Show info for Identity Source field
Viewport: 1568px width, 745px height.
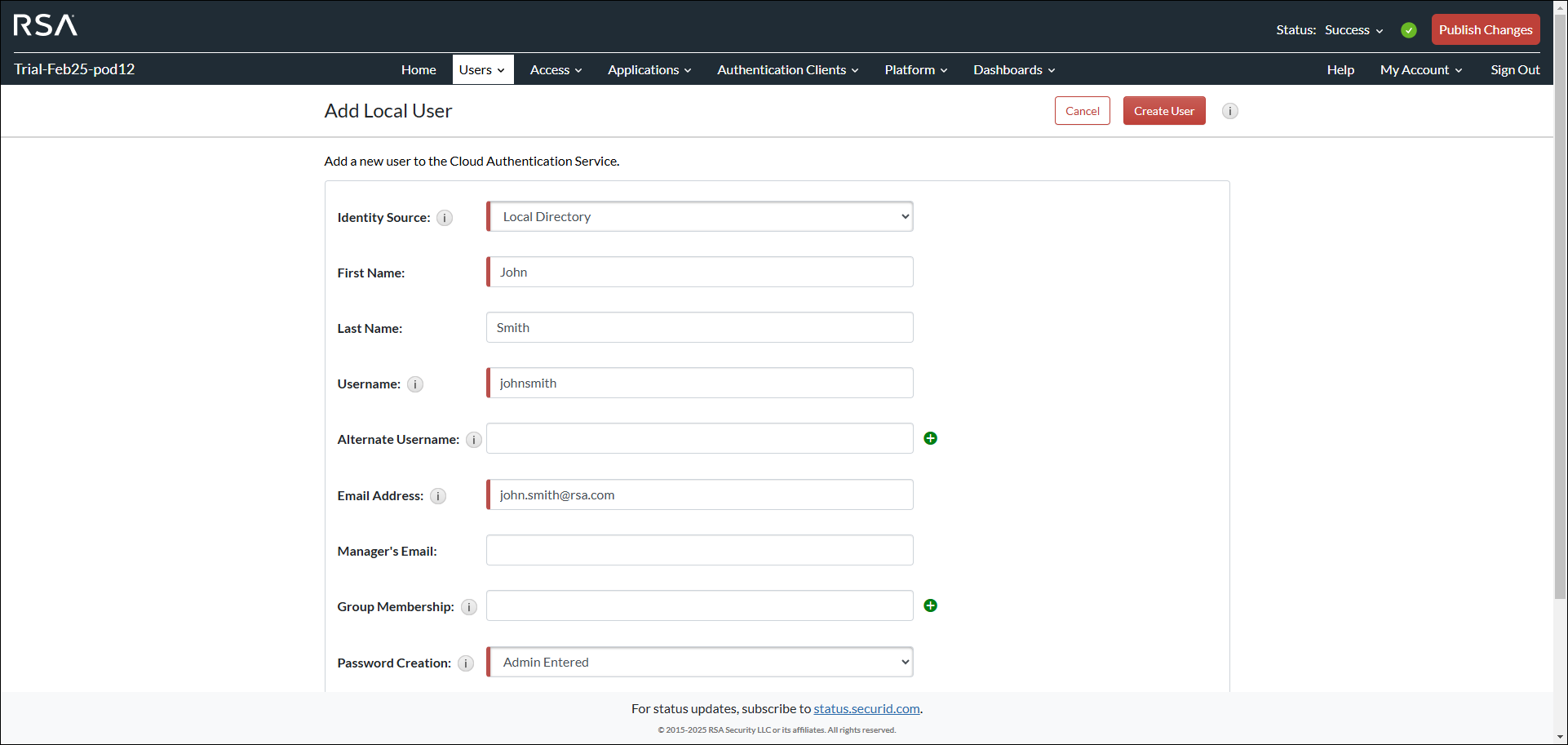445,218
